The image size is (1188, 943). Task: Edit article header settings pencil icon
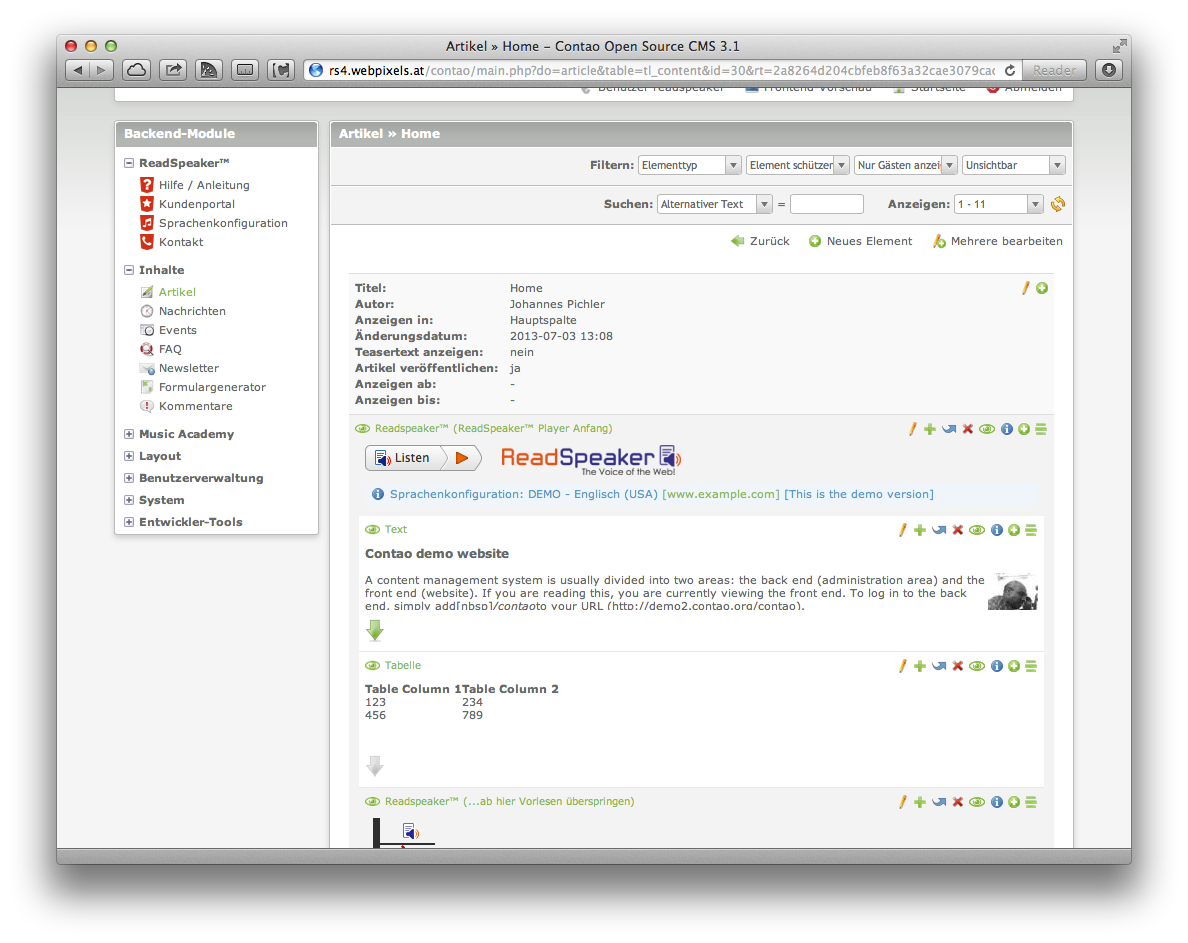[x=1026, y=288]
